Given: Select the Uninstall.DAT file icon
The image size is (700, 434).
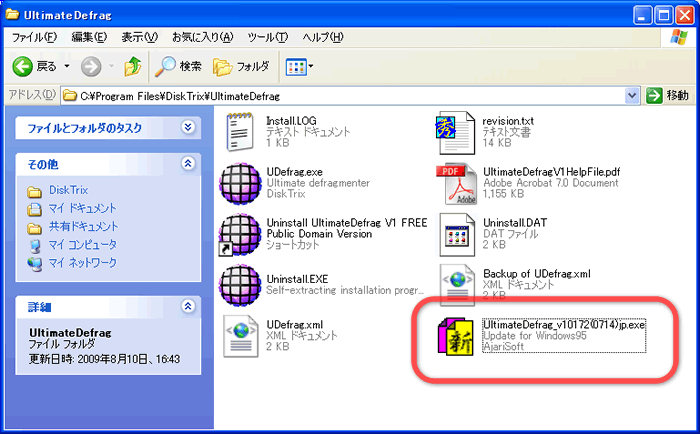Looking at the screenshot, I should [x=457, y=235].
